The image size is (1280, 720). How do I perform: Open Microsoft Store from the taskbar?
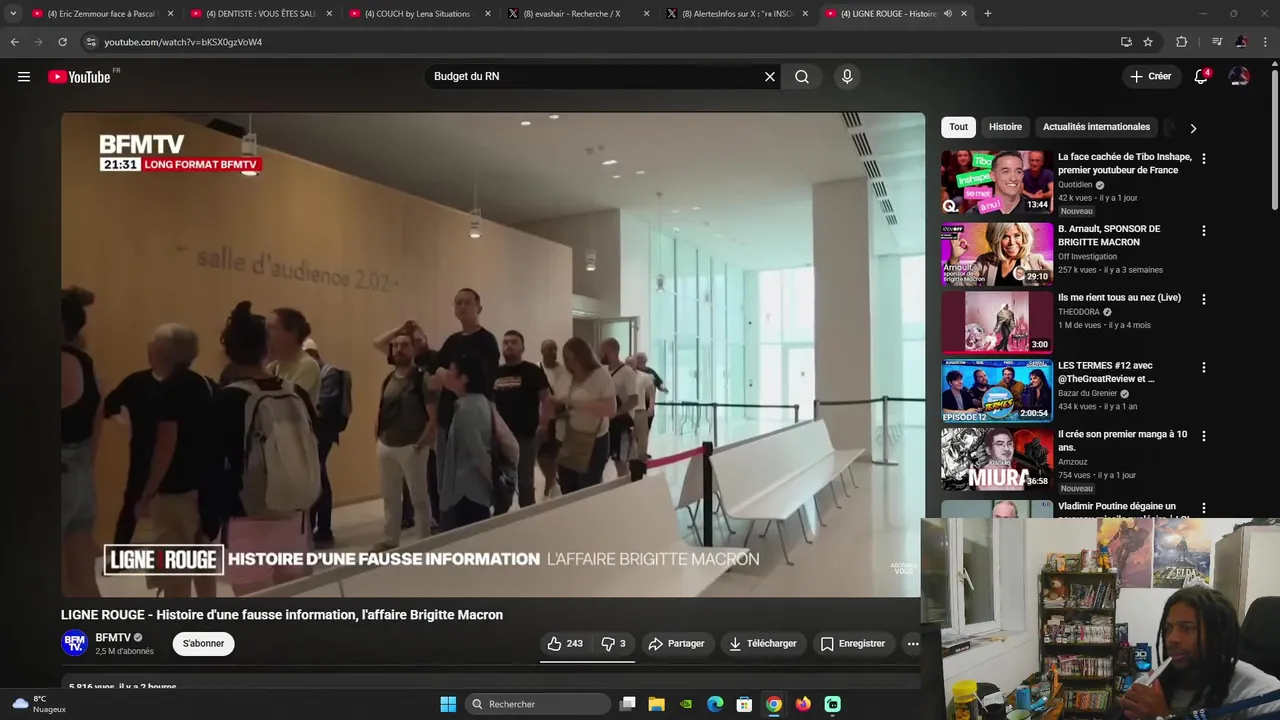pos(744,704)
